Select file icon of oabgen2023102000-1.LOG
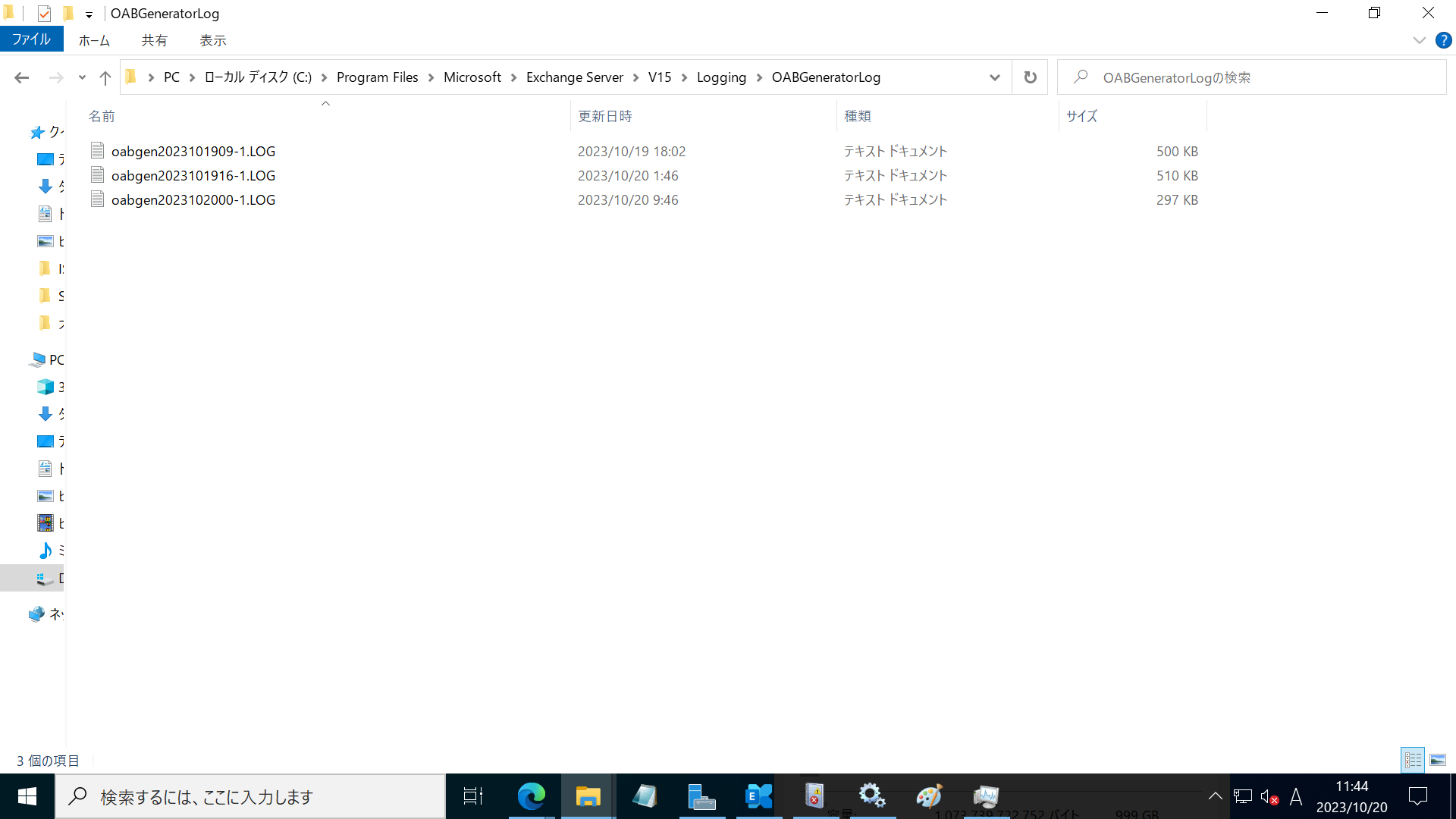Screen dimensions: 1456x819 click(x=97, y=199)
